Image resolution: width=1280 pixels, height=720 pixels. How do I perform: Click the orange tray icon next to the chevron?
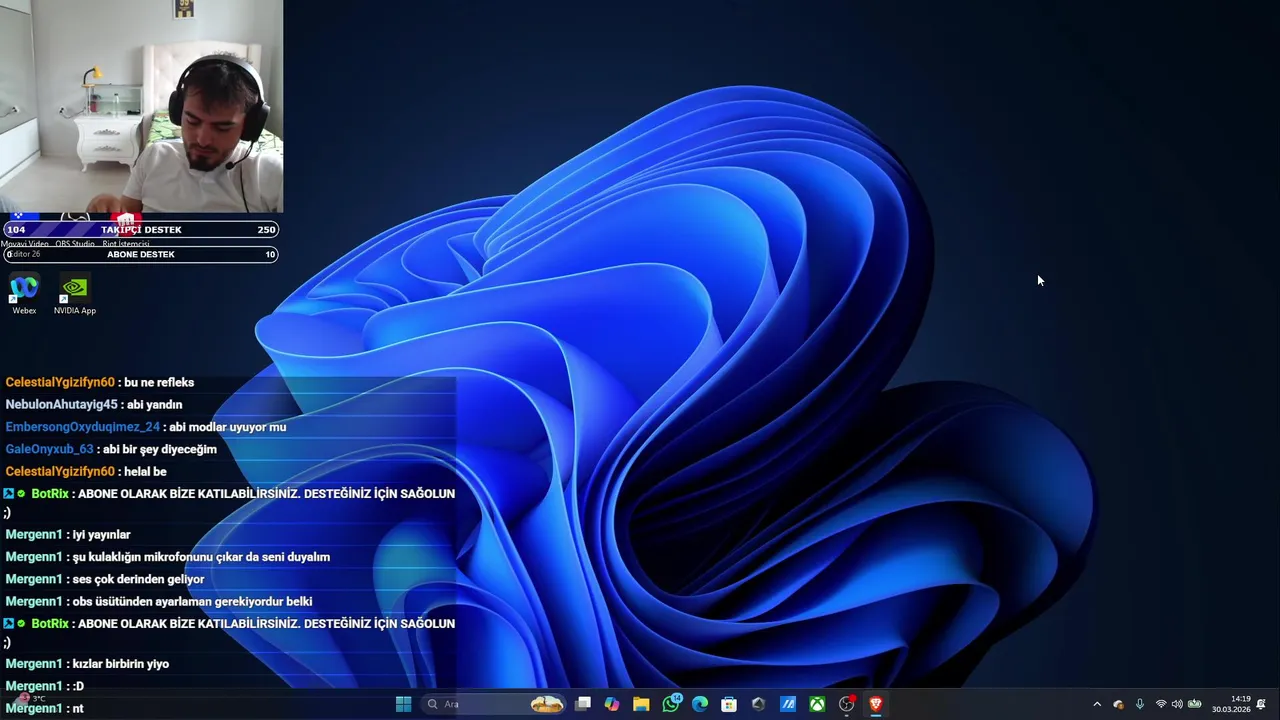point(1118,704)
